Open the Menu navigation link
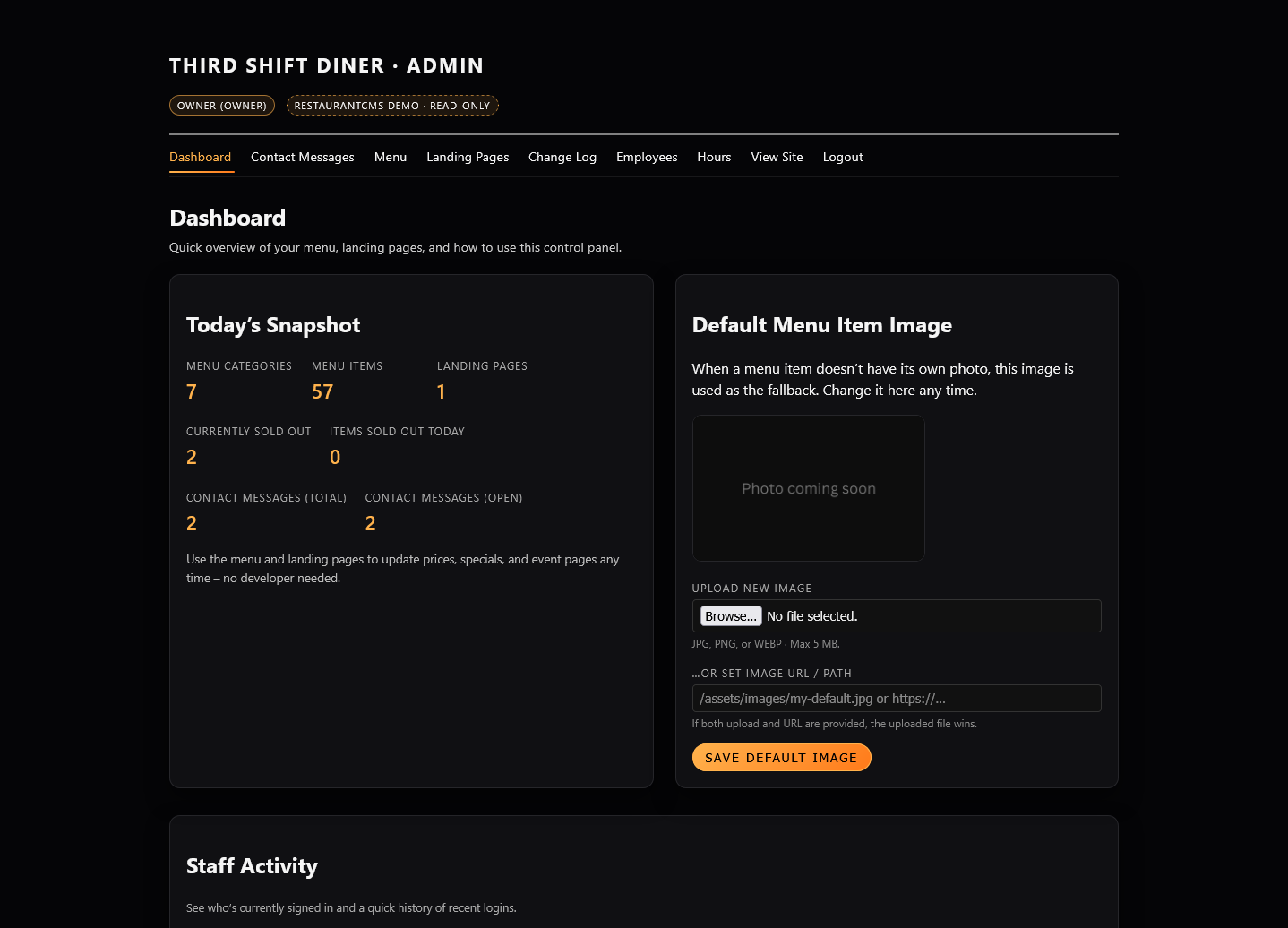Image resolution: width=1288 pixels, height=928 pixels. (390, 157)
